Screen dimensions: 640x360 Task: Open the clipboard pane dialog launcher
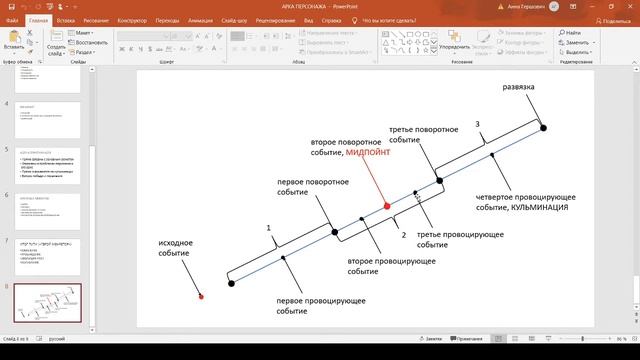click(x=40, y=62)
